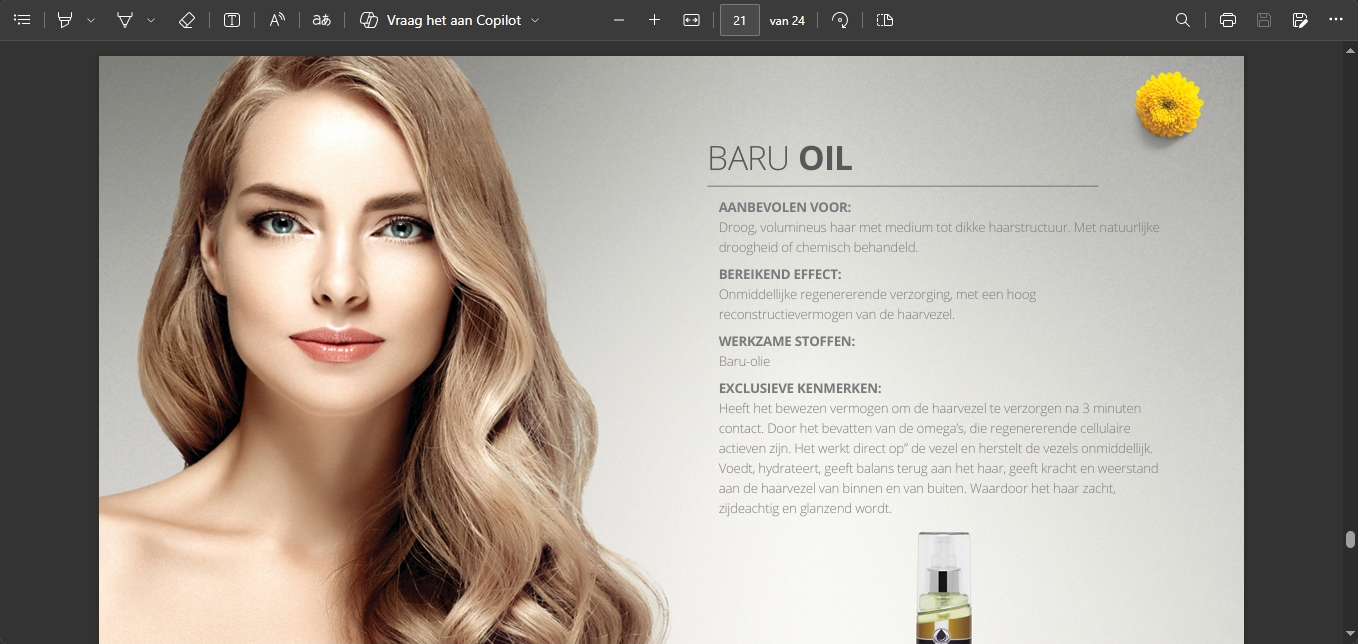Viewport: 1358px width, 644px height.
Task: Print the PDF document
Action: [x=1228, y=20]
